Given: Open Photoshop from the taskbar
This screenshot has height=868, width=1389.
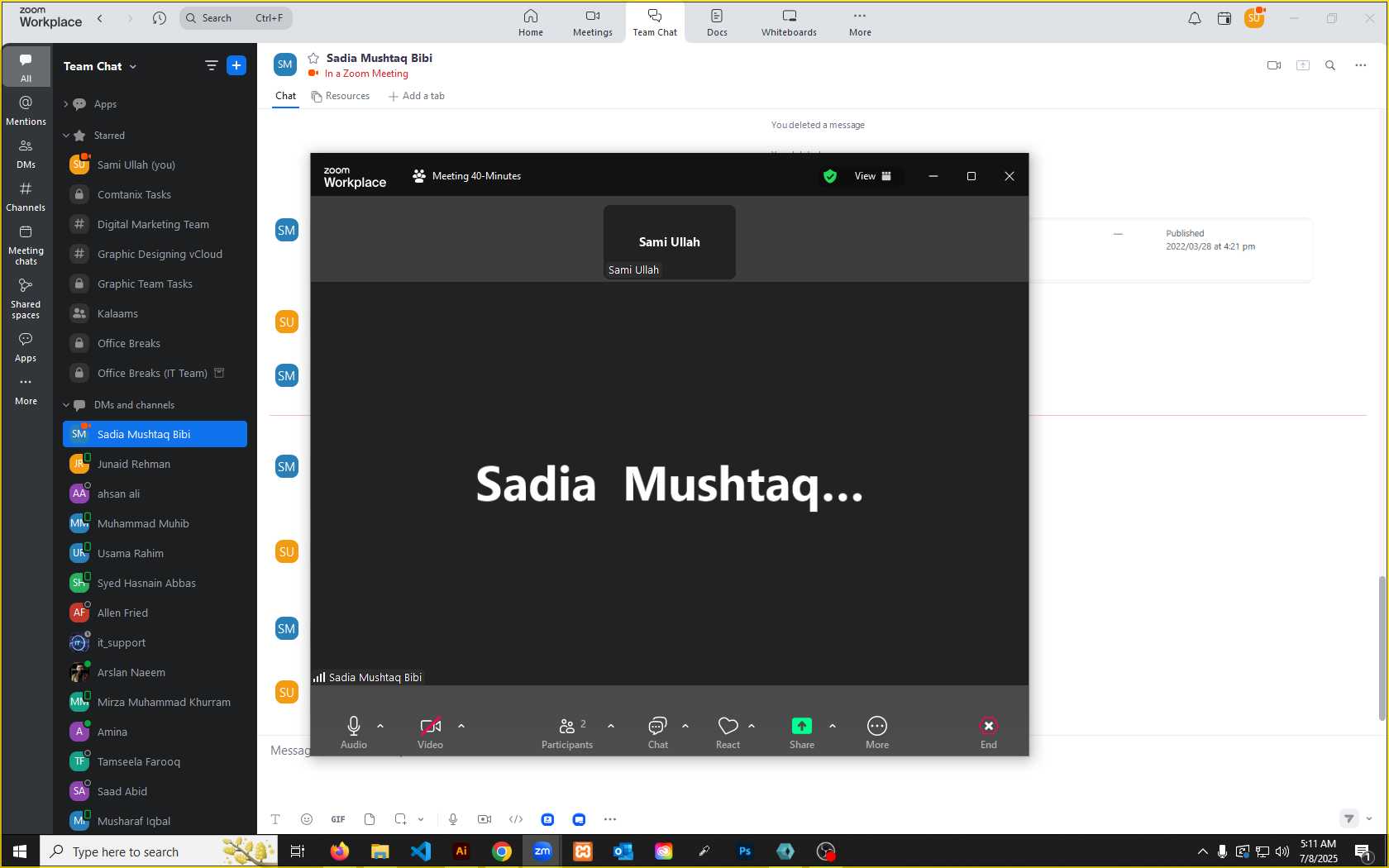Looking at the screenshot, I should tap(745, 851).
